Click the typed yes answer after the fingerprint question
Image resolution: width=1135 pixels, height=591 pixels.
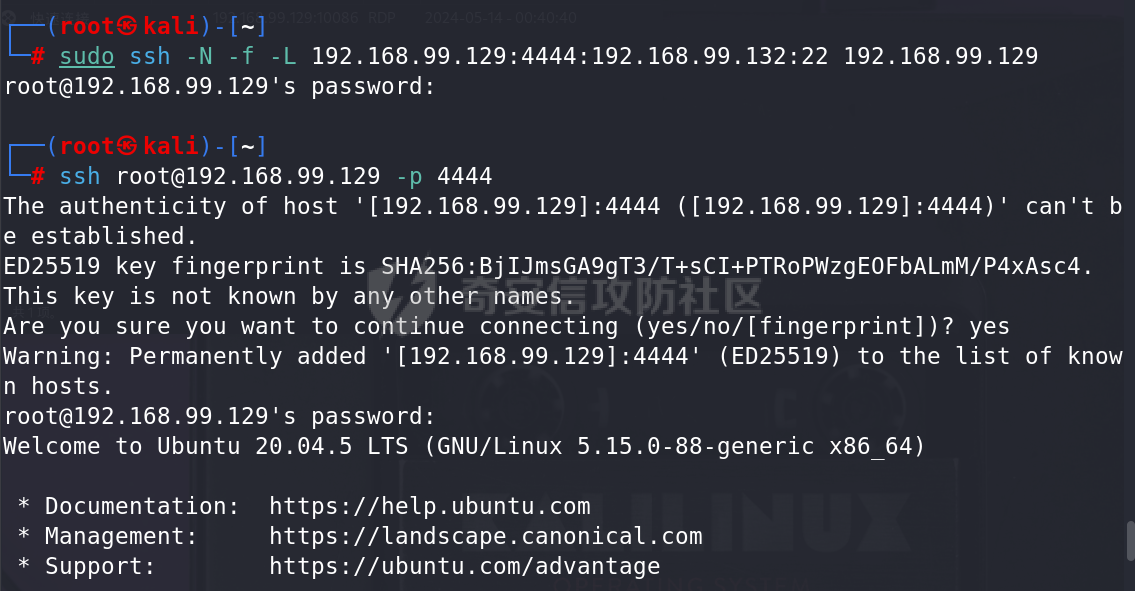tap(989, 327)
